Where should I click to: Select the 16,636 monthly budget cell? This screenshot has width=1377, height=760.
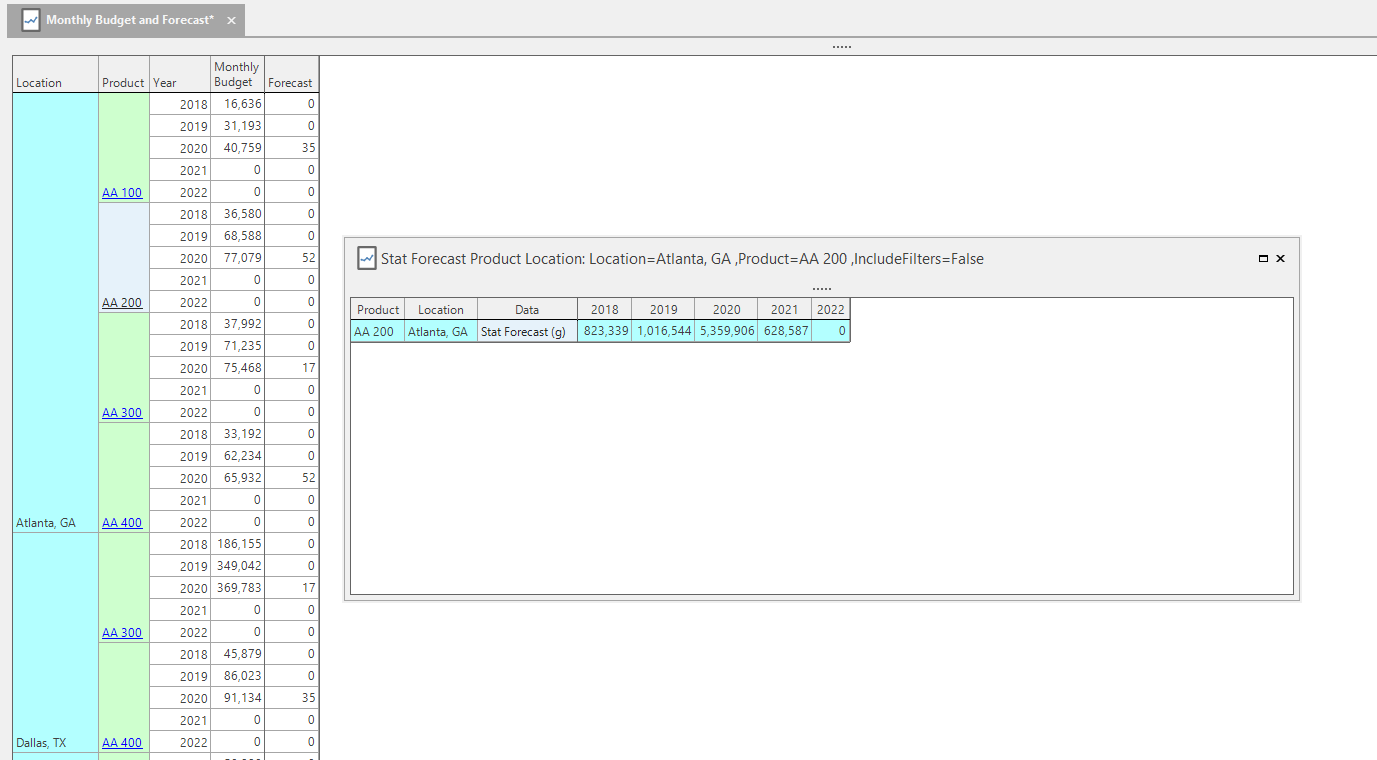237,104
